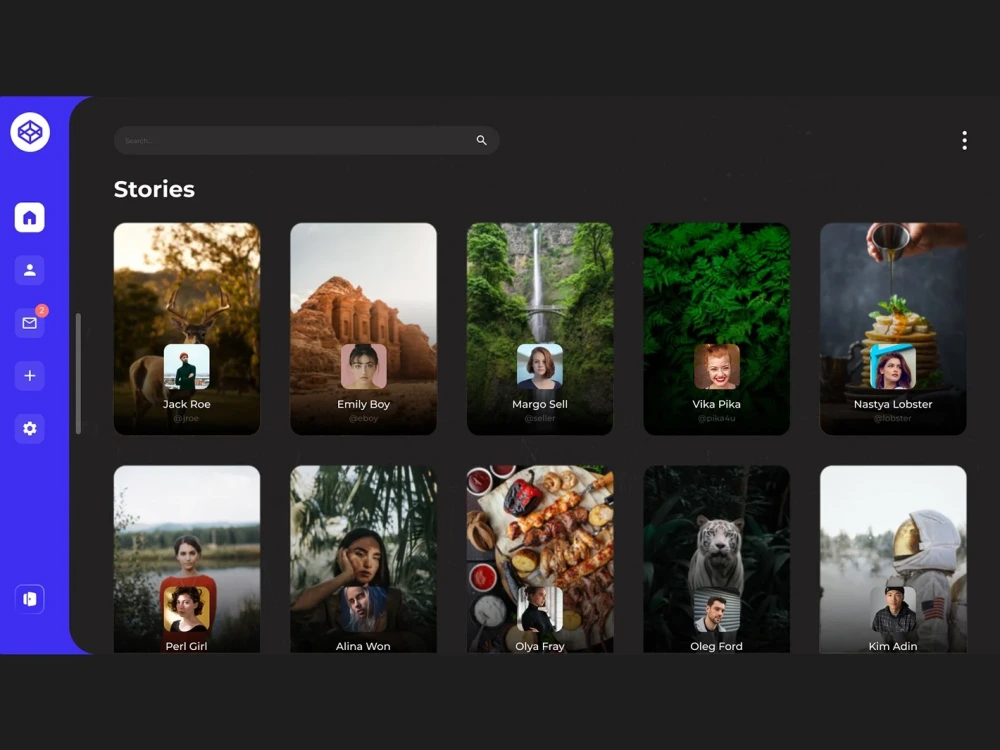
Task: Open Jack Roe's story card
Action: [187, 328]
